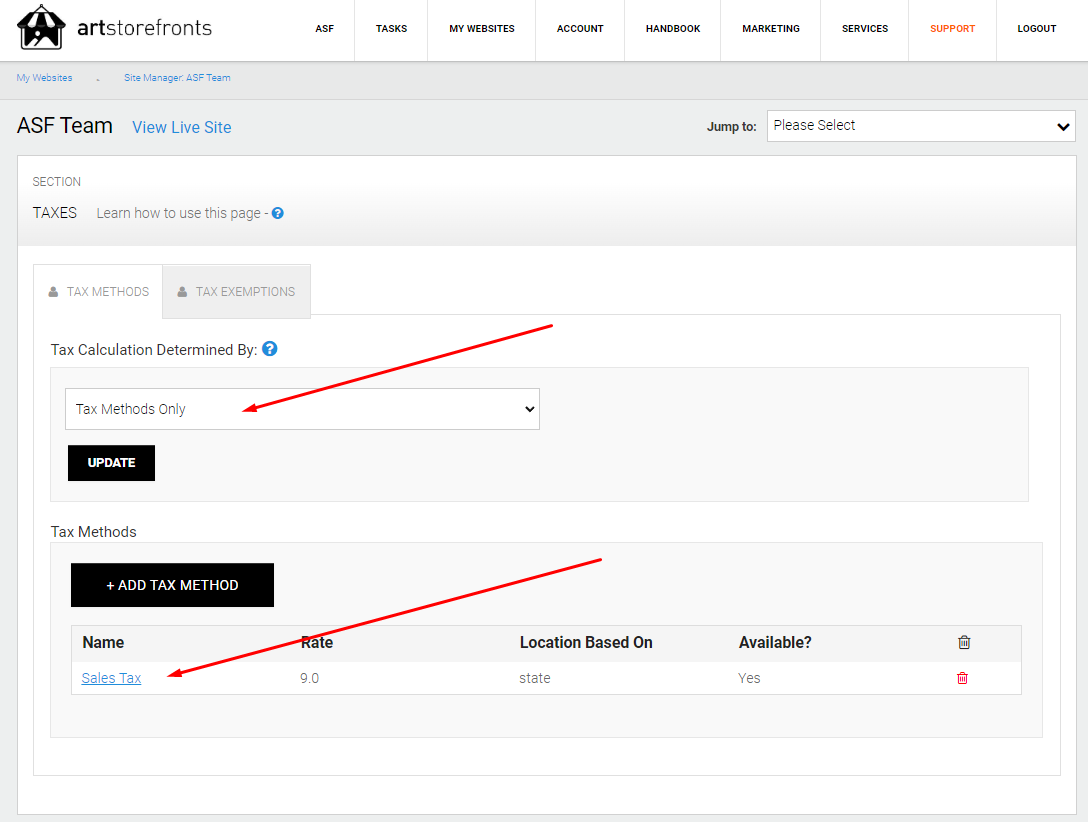Click the person icon on Tax Methods tab
The image size is (1088, 822).
[x=53, y=292]
